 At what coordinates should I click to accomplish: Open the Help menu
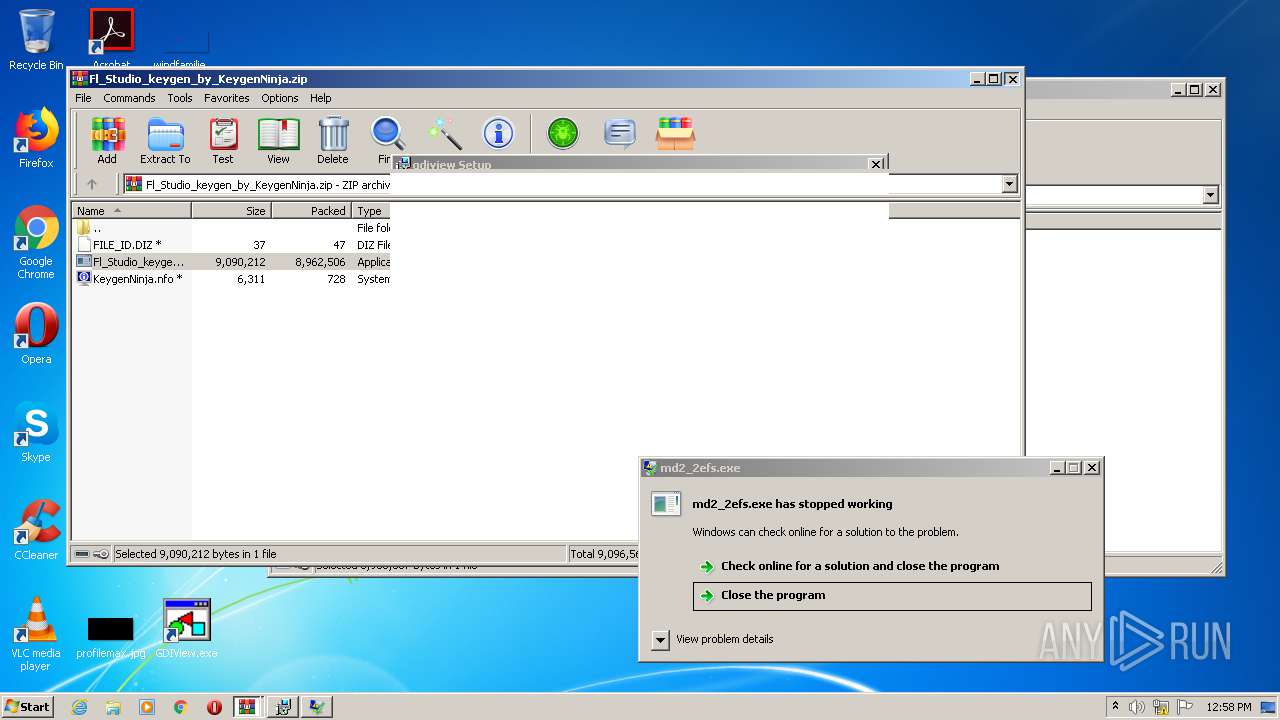click(x=320, y=98)
